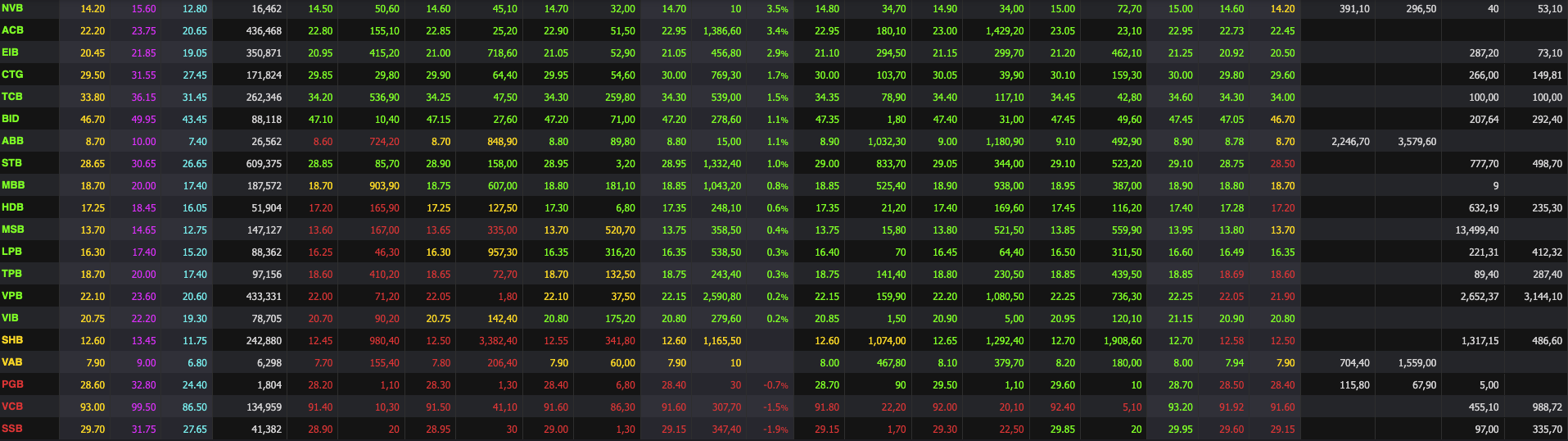
Task: Select the TPB stock symbol
Action: click(x=11, y=274)
